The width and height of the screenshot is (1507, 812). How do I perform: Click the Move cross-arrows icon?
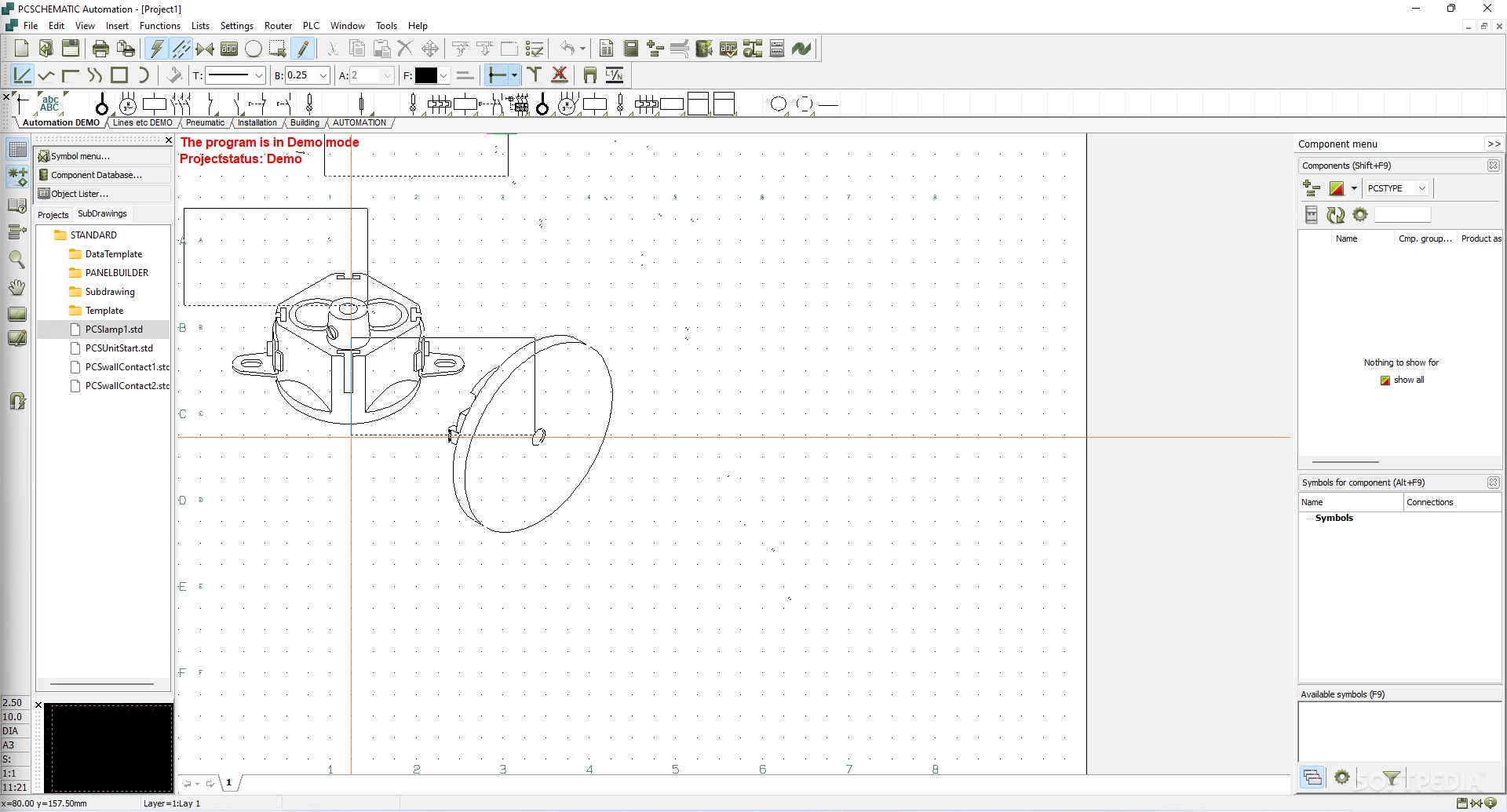430,49
